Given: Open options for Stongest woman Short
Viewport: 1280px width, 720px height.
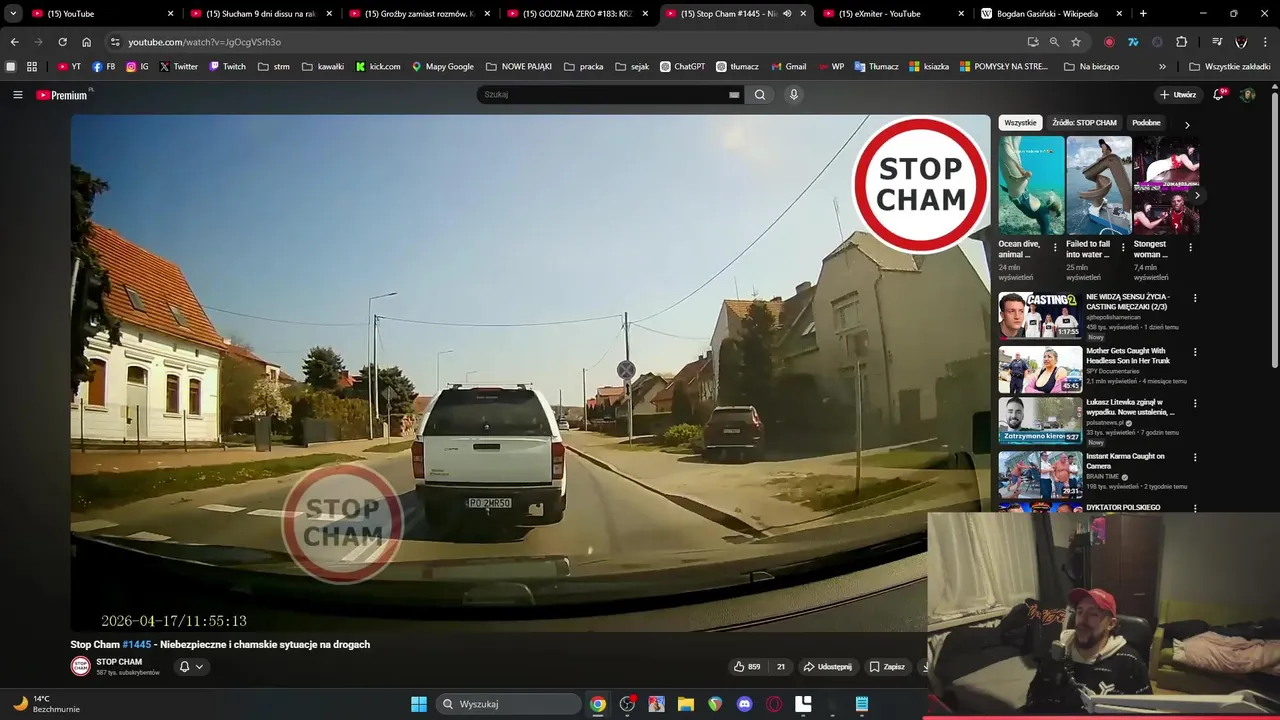Looking at the screenshot, I should [x=1190, y=247].
